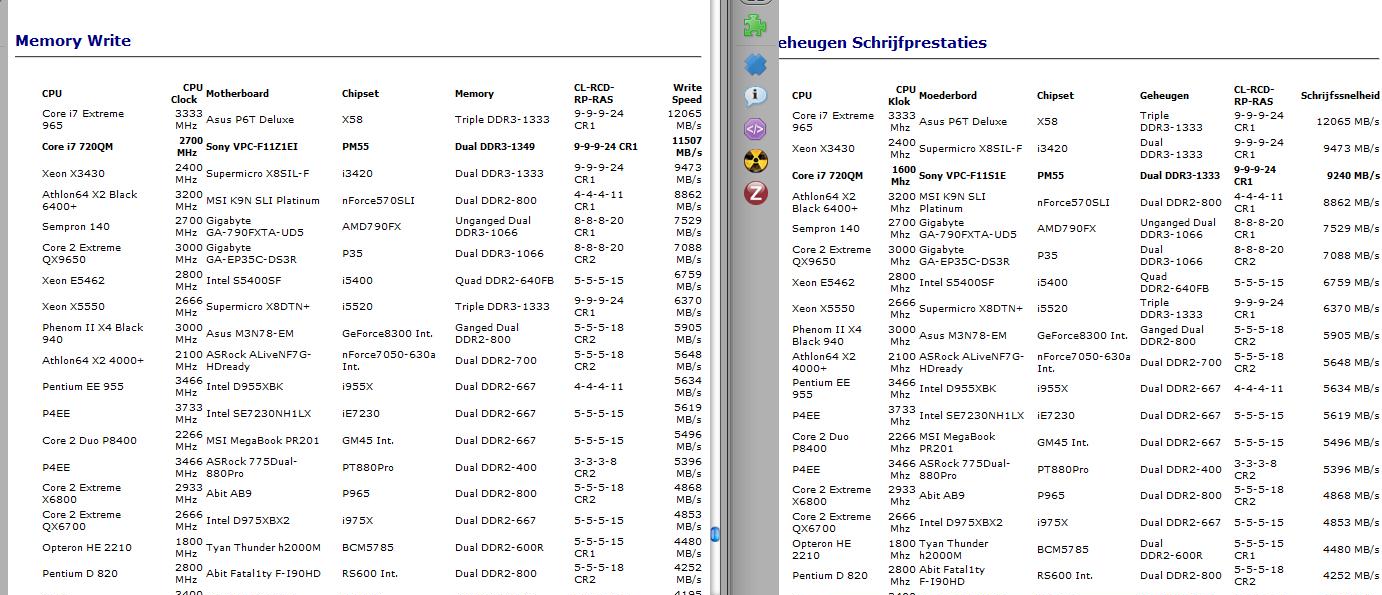Viewport: 1382px width, 595px height.
Task: Click the 'CPU Klok' column header
Action: (x=901, y=95)
